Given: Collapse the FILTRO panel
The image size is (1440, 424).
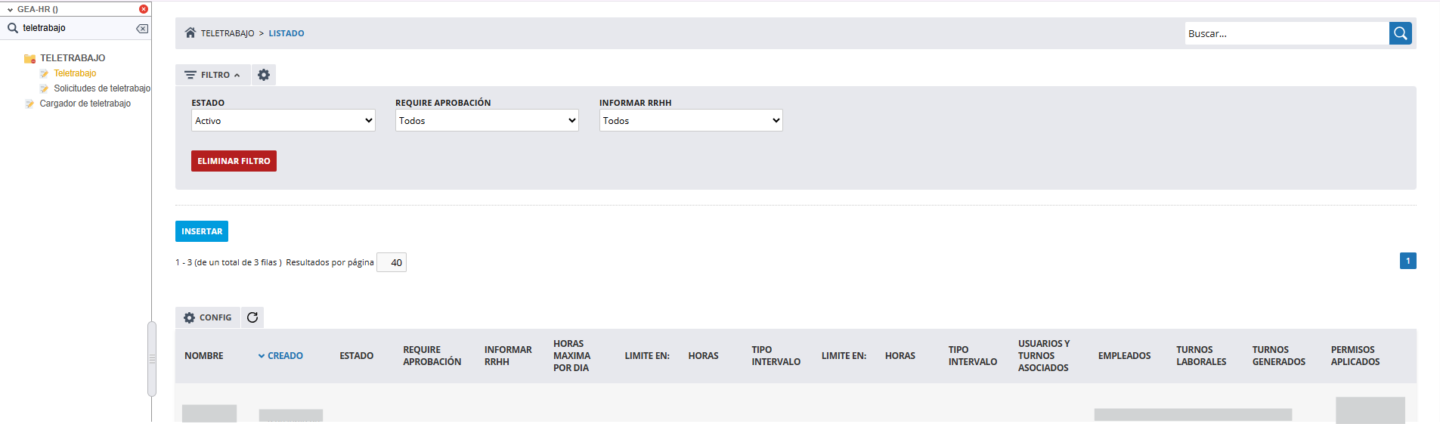Looking at the screenshot, I should tap(212, 75).
